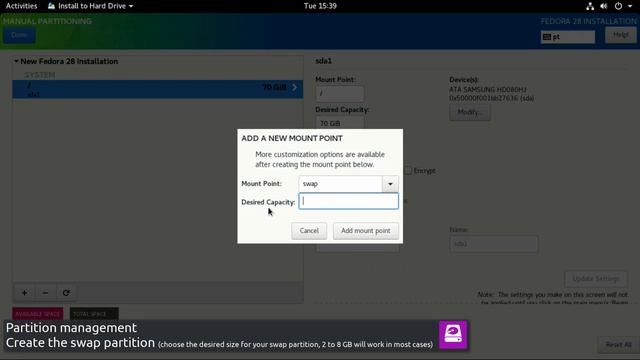Screen dimensions: 640x360
Task: Collapse New Fedora 28 Installation tree
Action: (x=16, y=61)
